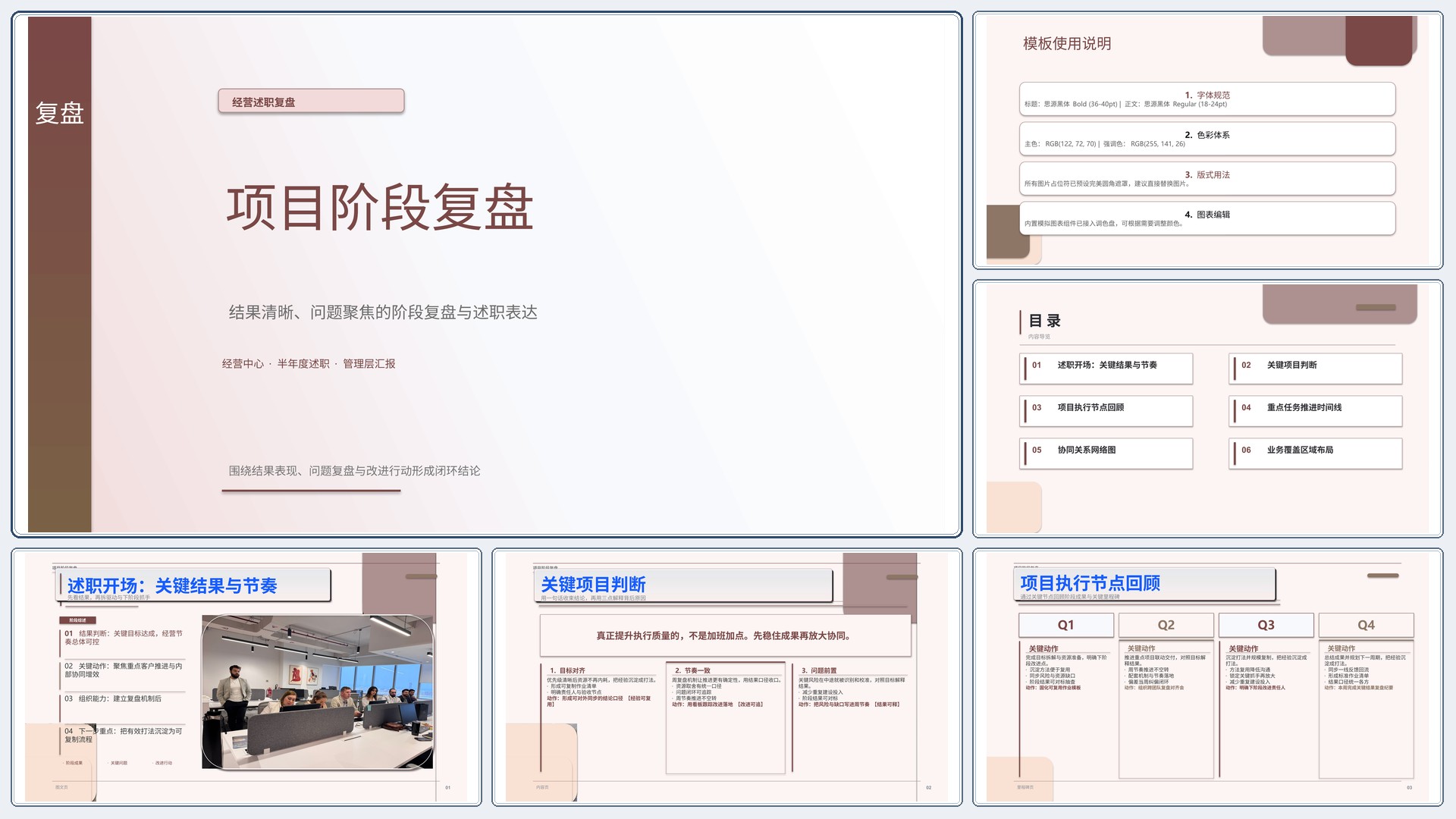The height and width of the screenshot is (819, 1456).
Task: Select the office meeting photo
Action: point(318,692)
